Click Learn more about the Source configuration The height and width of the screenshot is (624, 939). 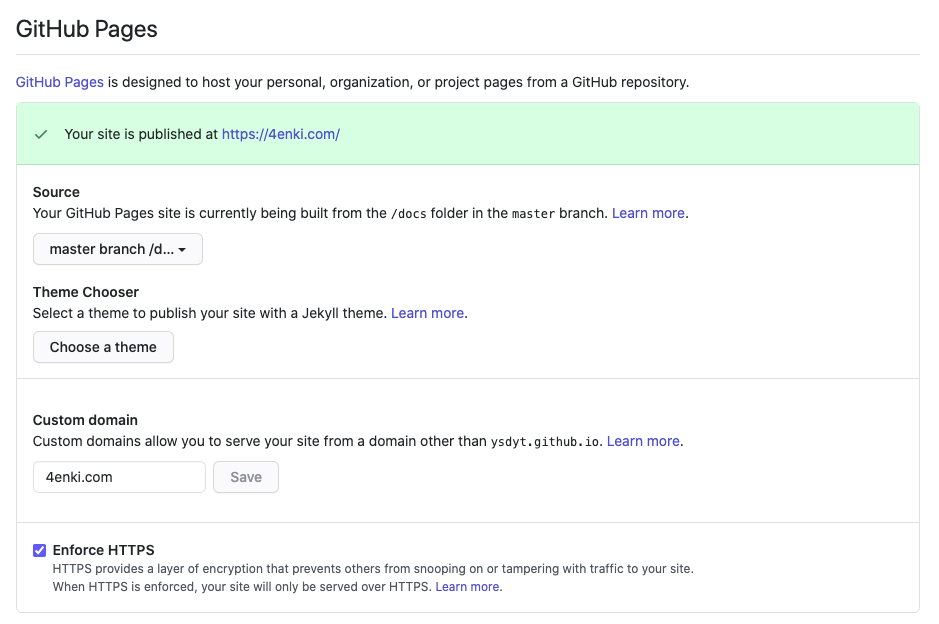point(647,213)
